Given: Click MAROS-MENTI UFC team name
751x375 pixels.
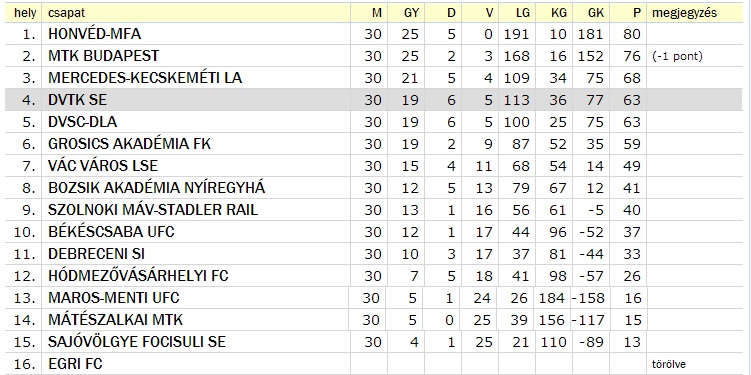Looking at the screenshot, I should (x=114, y=298).
